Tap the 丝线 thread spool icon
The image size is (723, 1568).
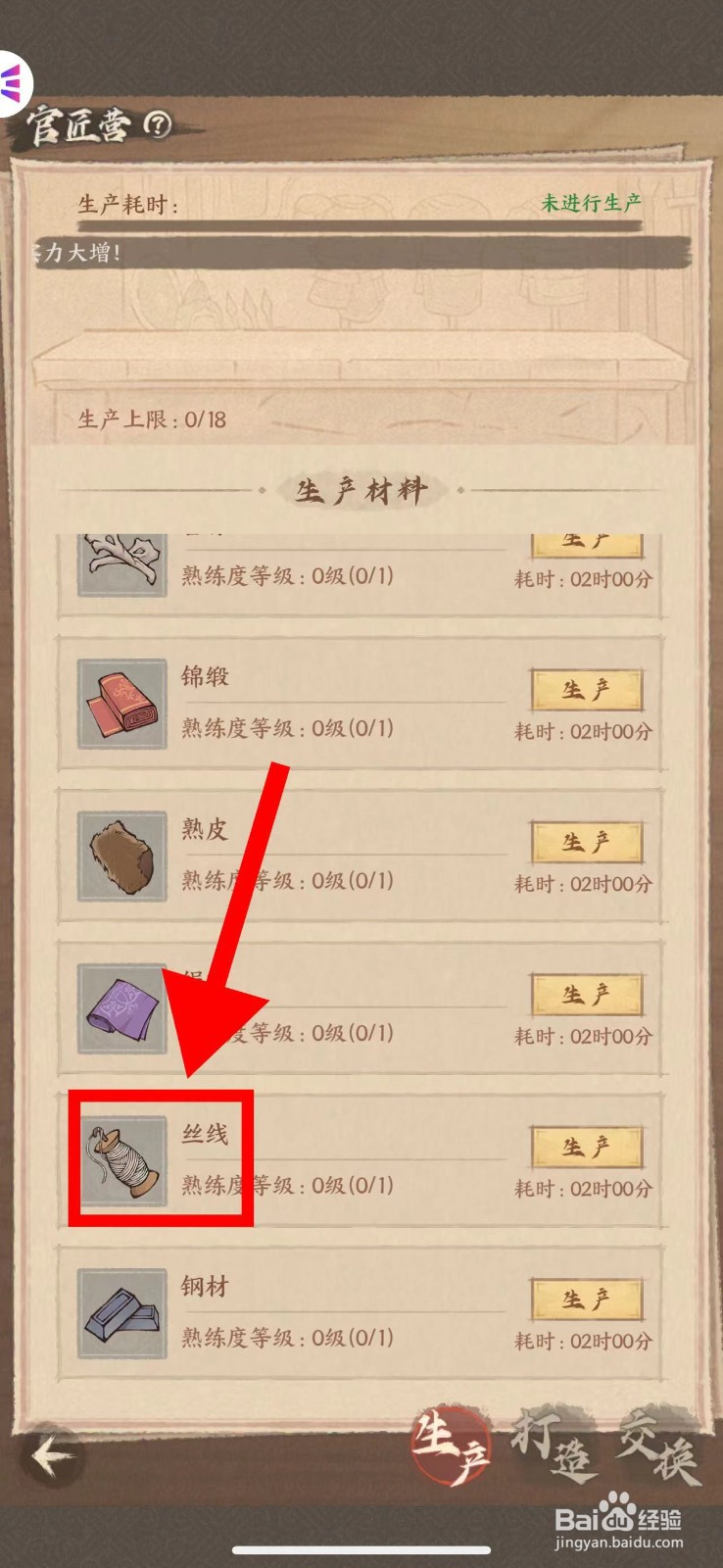tap(122, 1161)
